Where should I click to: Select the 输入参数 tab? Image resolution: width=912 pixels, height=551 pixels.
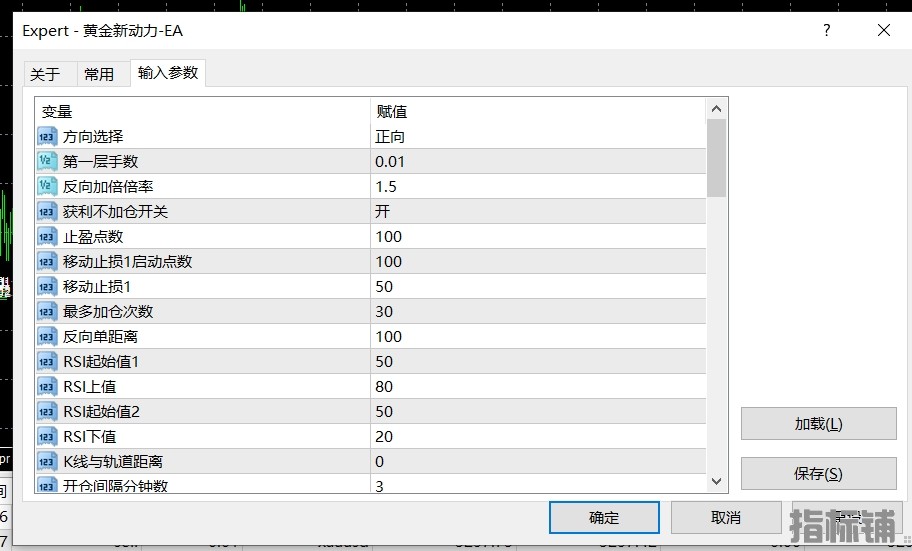coord(168,73)
